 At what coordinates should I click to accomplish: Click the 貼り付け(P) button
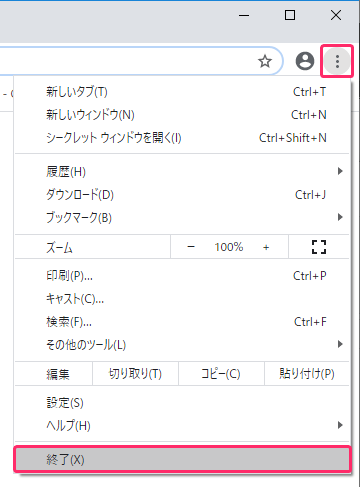coord(307,374)
